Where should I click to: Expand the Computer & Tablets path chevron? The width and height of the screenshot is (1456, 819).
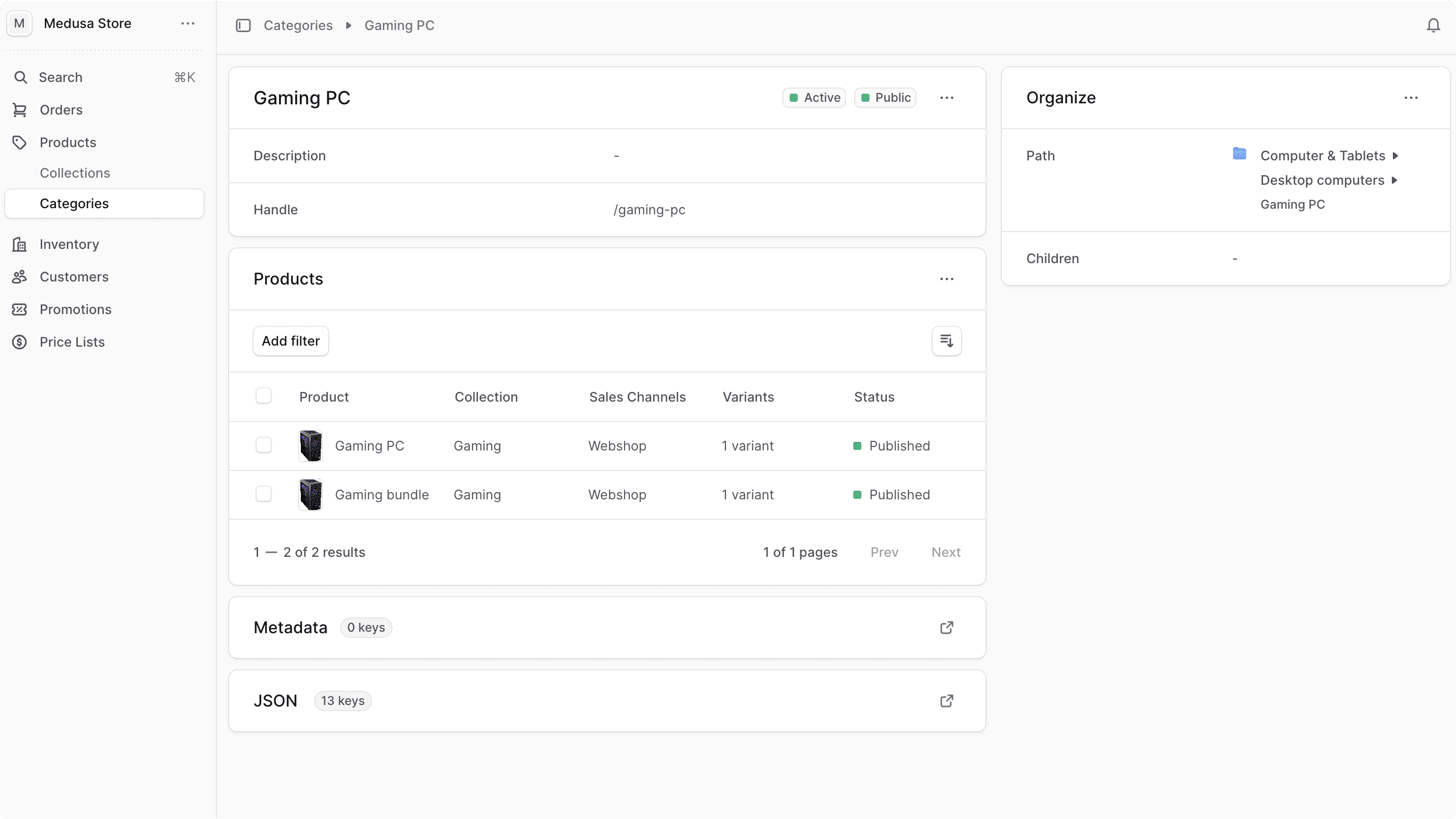pos(1396,155)
